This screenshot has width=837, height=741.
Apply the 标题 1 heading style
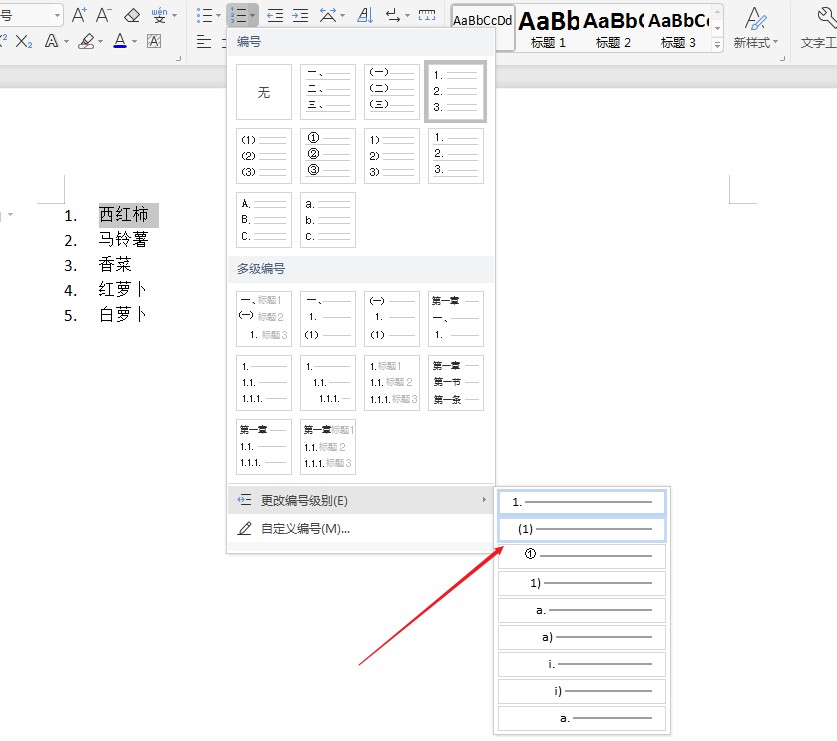pos(548,28)
